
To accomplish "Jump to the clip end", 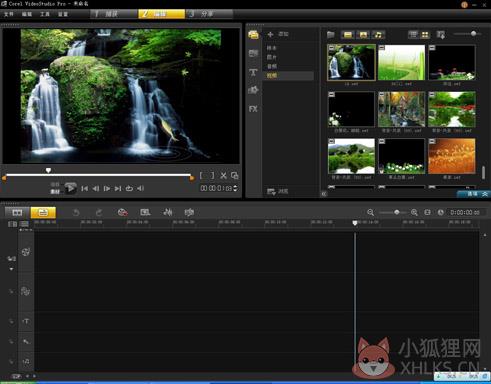I will [118, 189].
